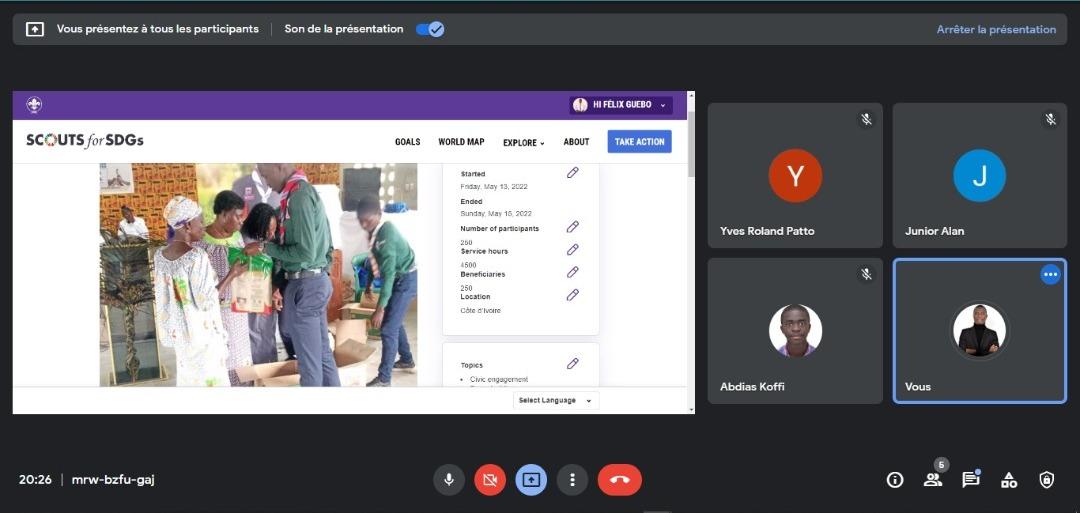Click Arrêter la présentation link

pyautogui.click(x=995, y=29)
